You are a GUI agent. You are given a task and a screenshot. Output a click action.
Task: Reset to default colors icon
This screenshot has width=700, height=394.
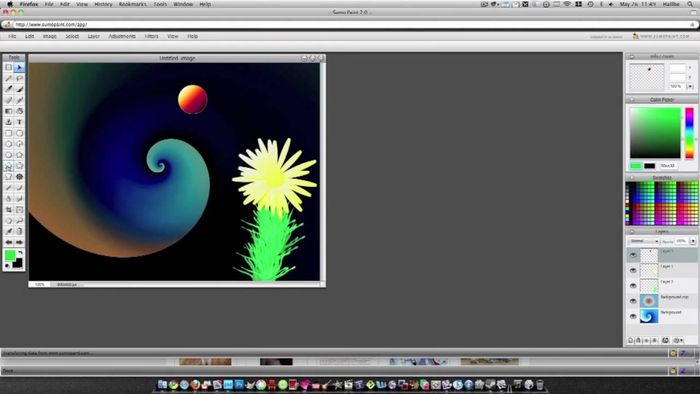coord(7,266)
